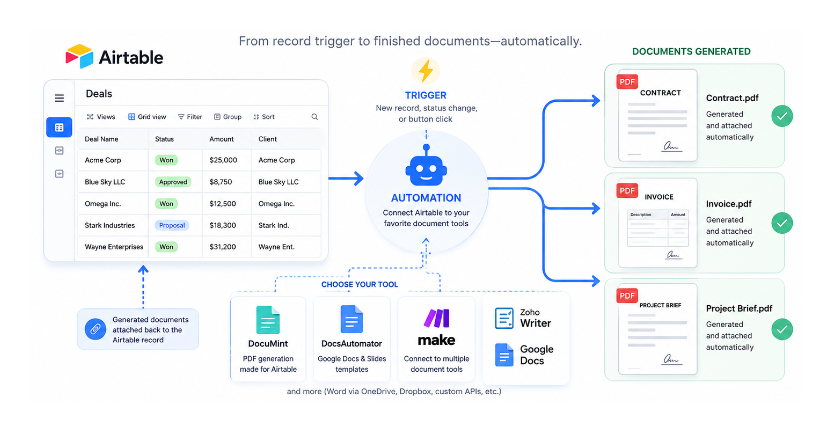Click the search magnifier in Deals toolbar

click(315, 117)
